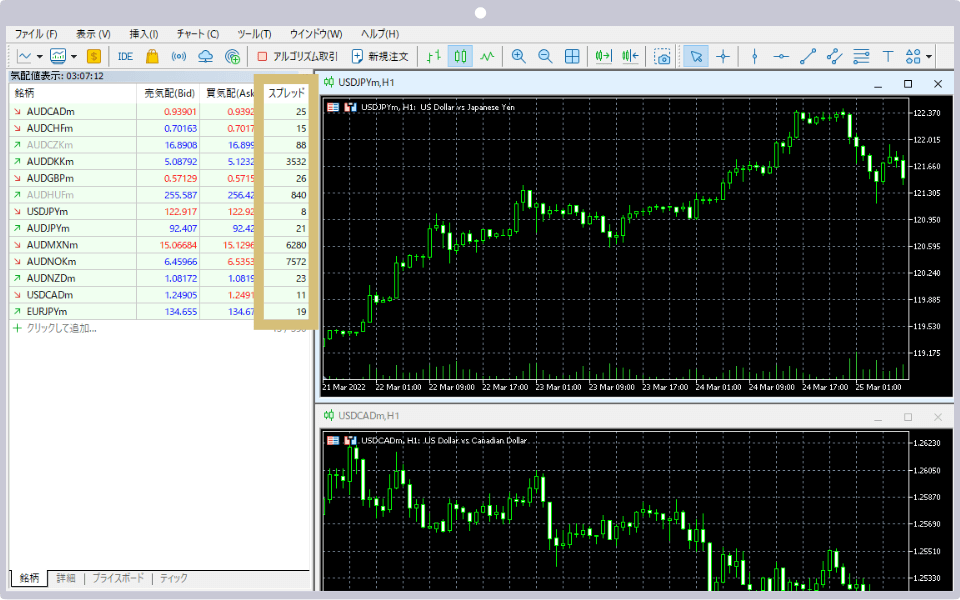
Task: Open the 挿入(I) menu
Action: (x=143, y=34)
